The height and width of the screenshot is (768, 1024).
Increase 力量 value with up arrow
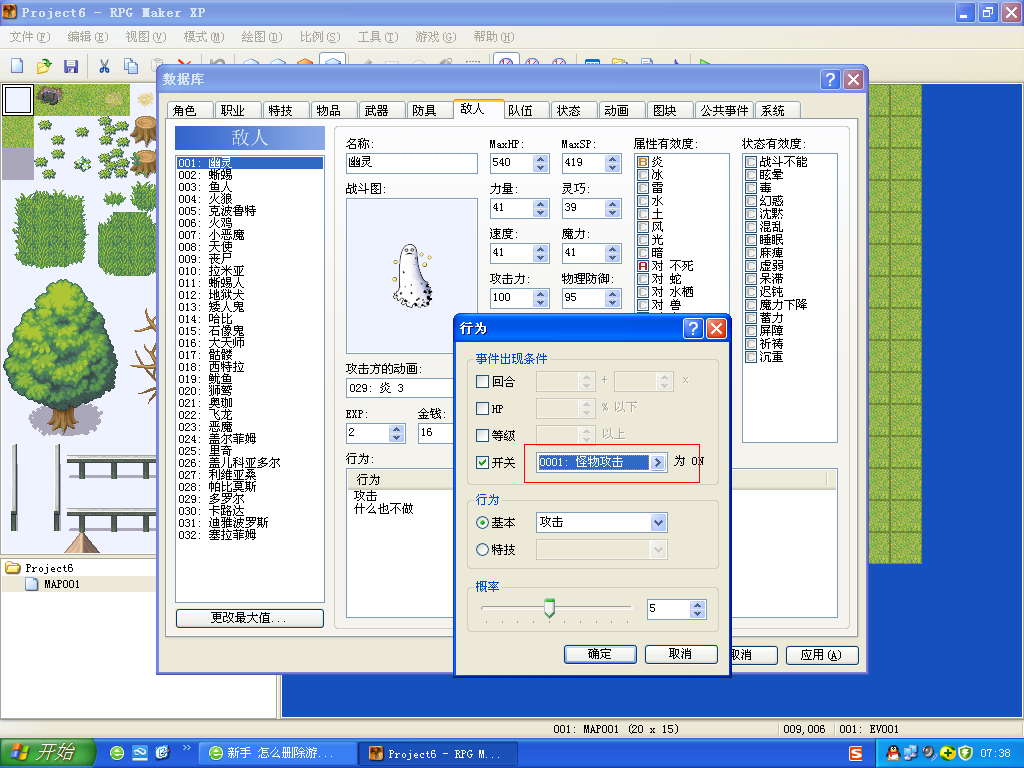(540, 204)
